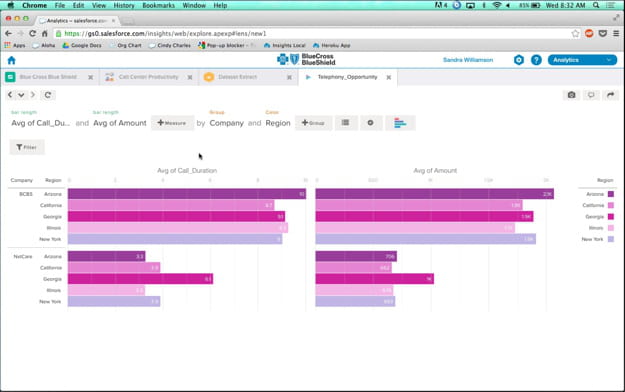The height and width of the screenshot is (392, 625).
Task: Close the Call Center Productivity tab
Action: tap(190, 77)
